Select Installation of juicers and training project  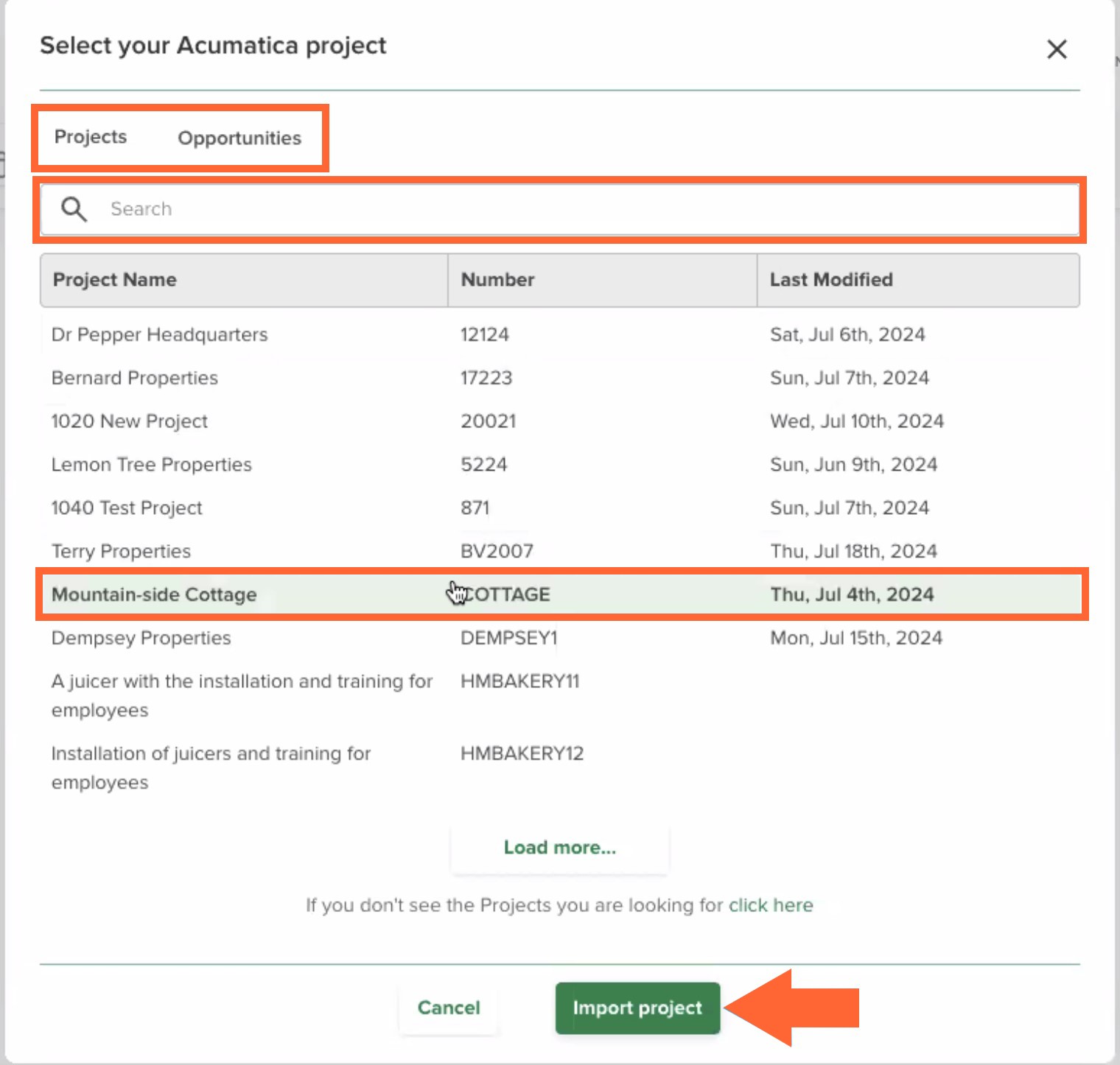point(560,767)
